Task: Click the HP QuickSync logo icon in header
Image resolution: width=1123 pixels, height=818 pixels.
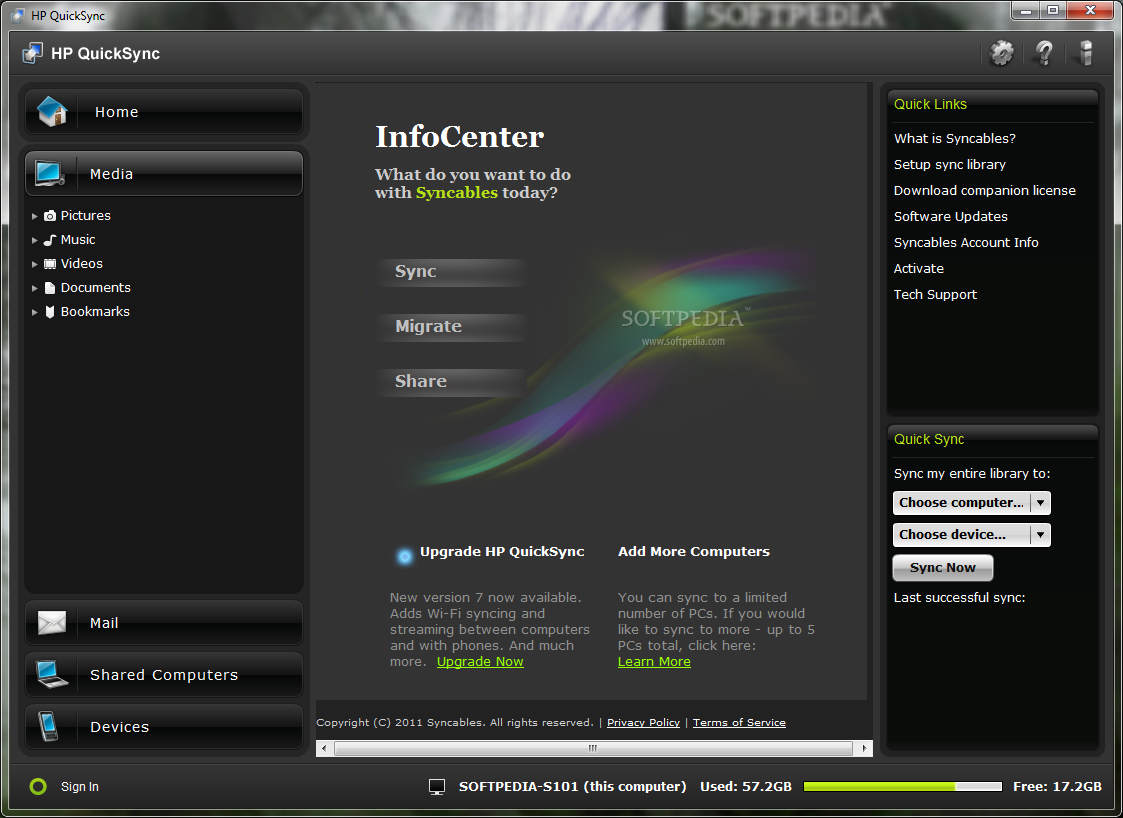Action: pyautogui.click(x=32, y=53)
